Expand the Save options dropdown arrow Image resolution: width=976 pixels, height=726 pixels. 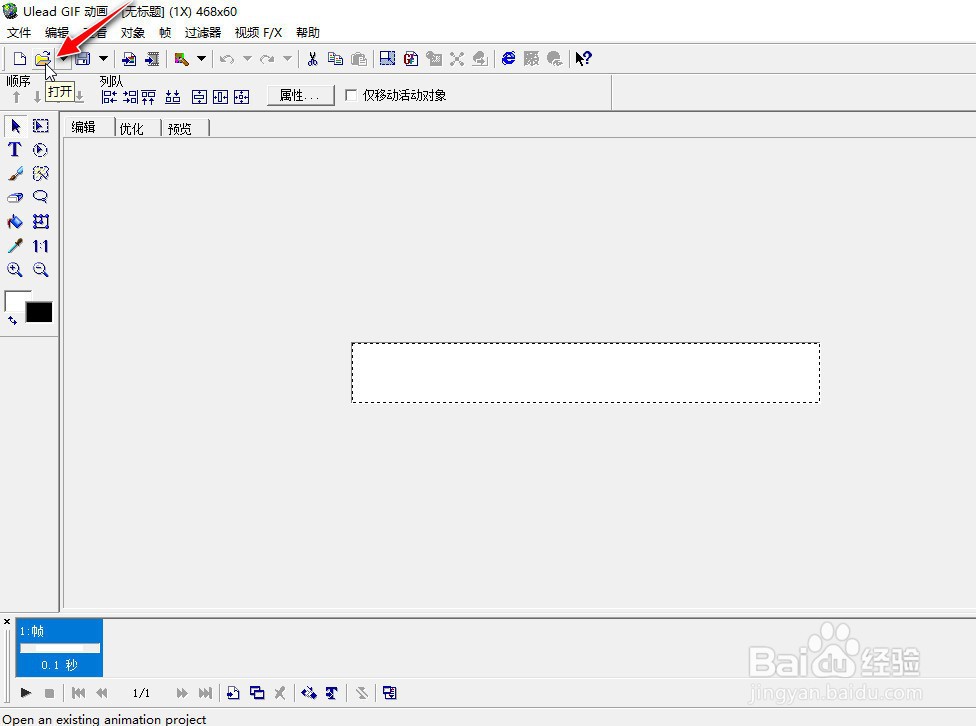pyautogui.click(x=103, y=59)
